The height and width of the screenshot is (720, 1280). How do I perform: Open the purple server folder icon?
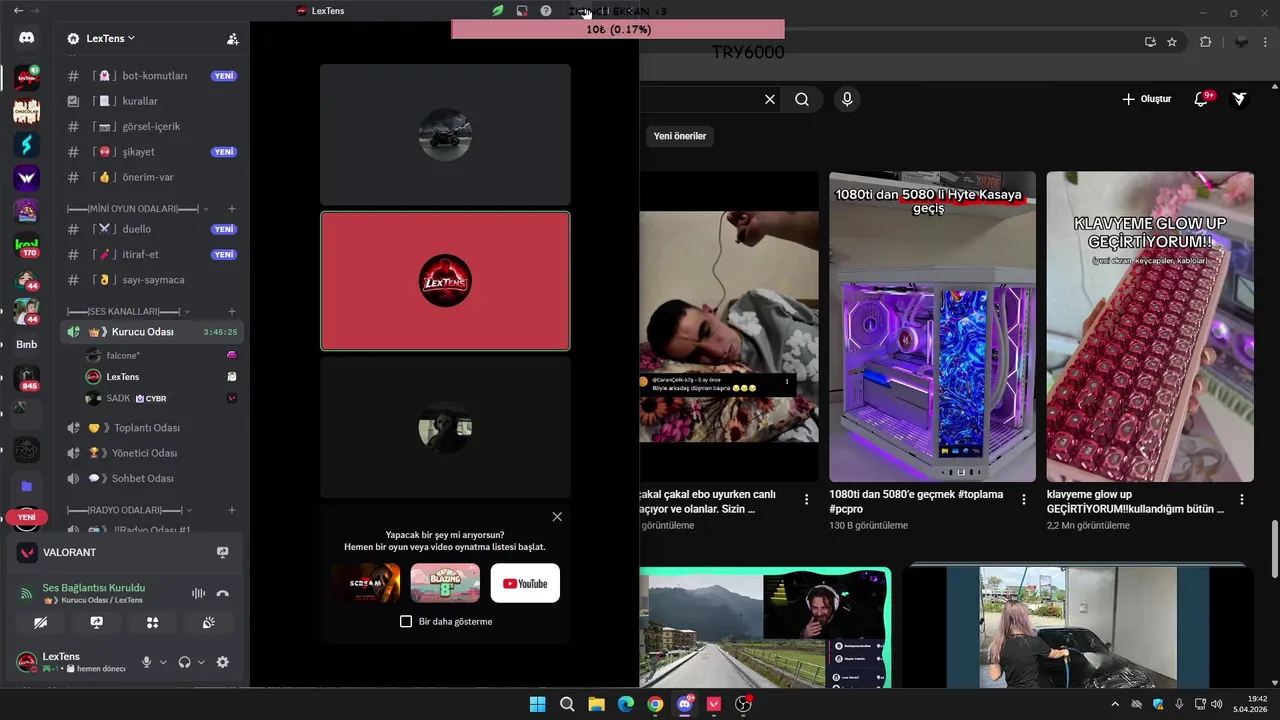pos(27,486)
